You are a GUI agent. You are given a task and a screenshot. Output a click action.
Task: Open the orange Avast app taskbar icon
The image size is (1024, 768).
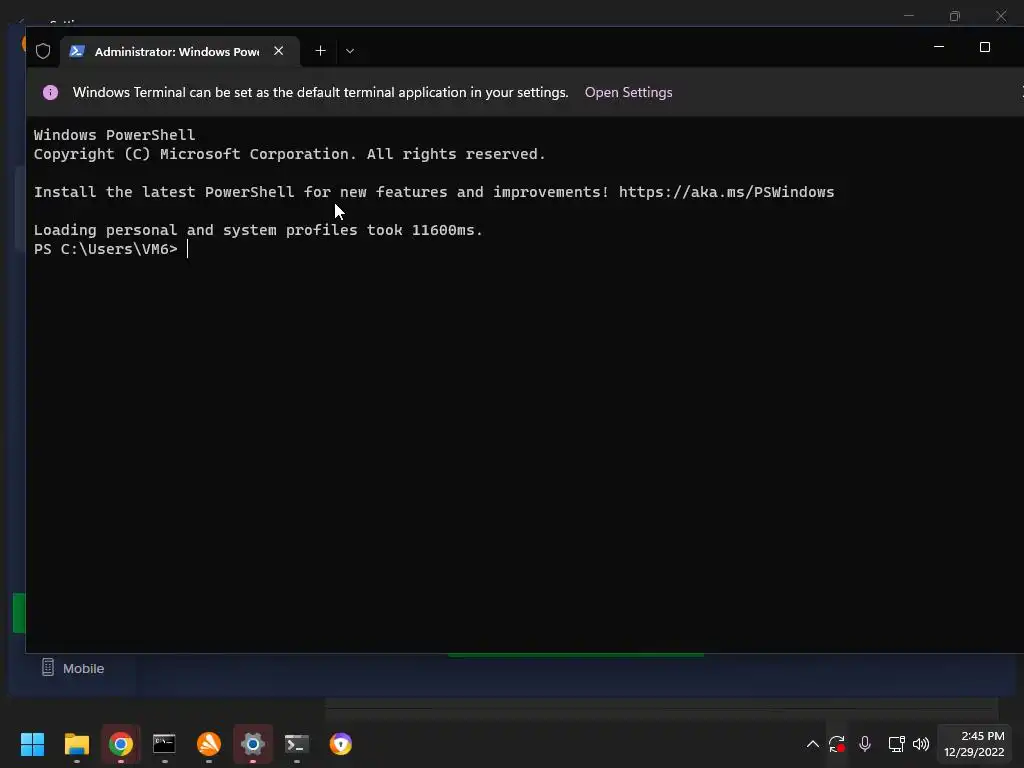point(209,744)
